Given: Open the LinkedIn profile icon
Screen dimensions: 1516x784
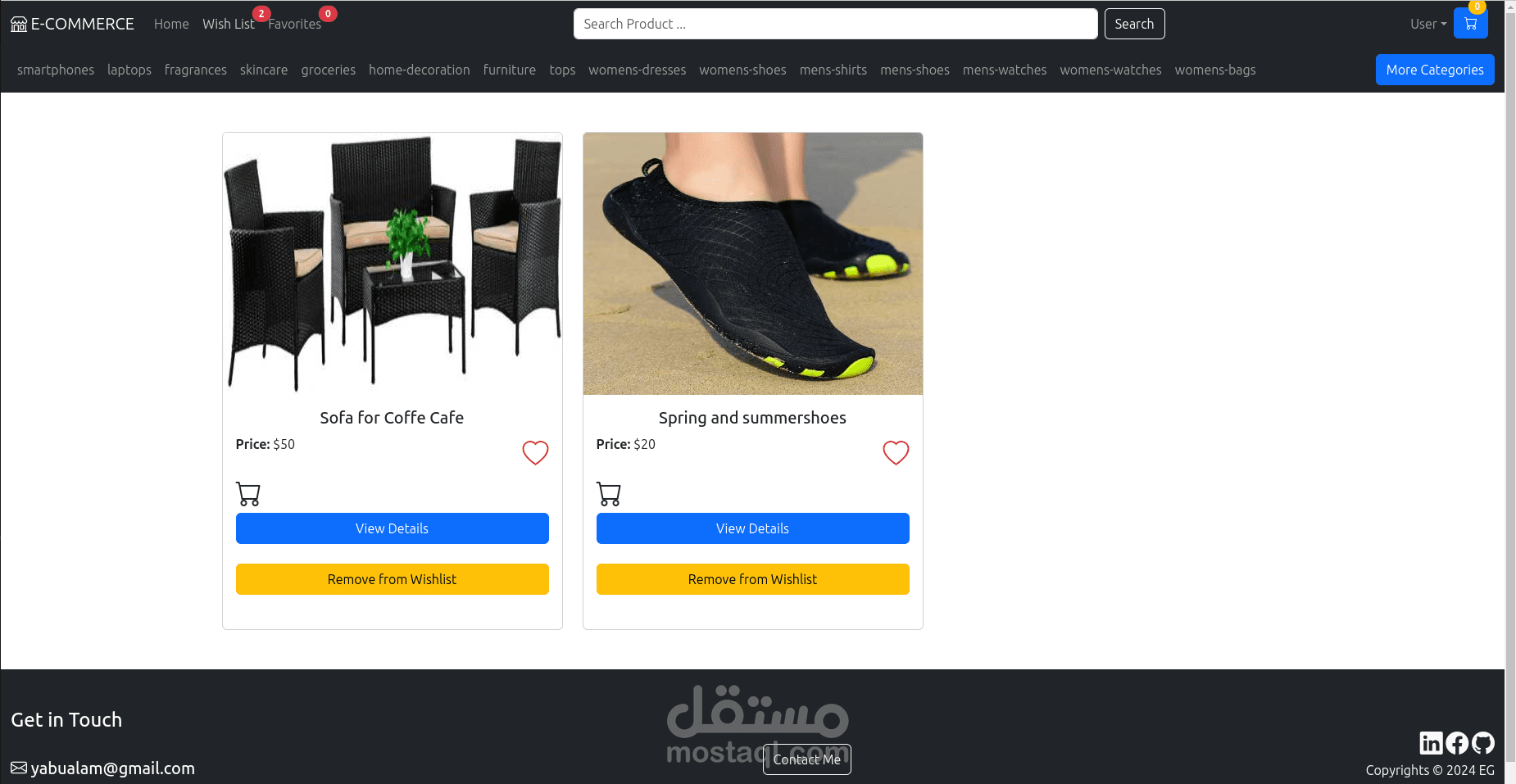Looking at the screenshot, I should [1431, 743].
